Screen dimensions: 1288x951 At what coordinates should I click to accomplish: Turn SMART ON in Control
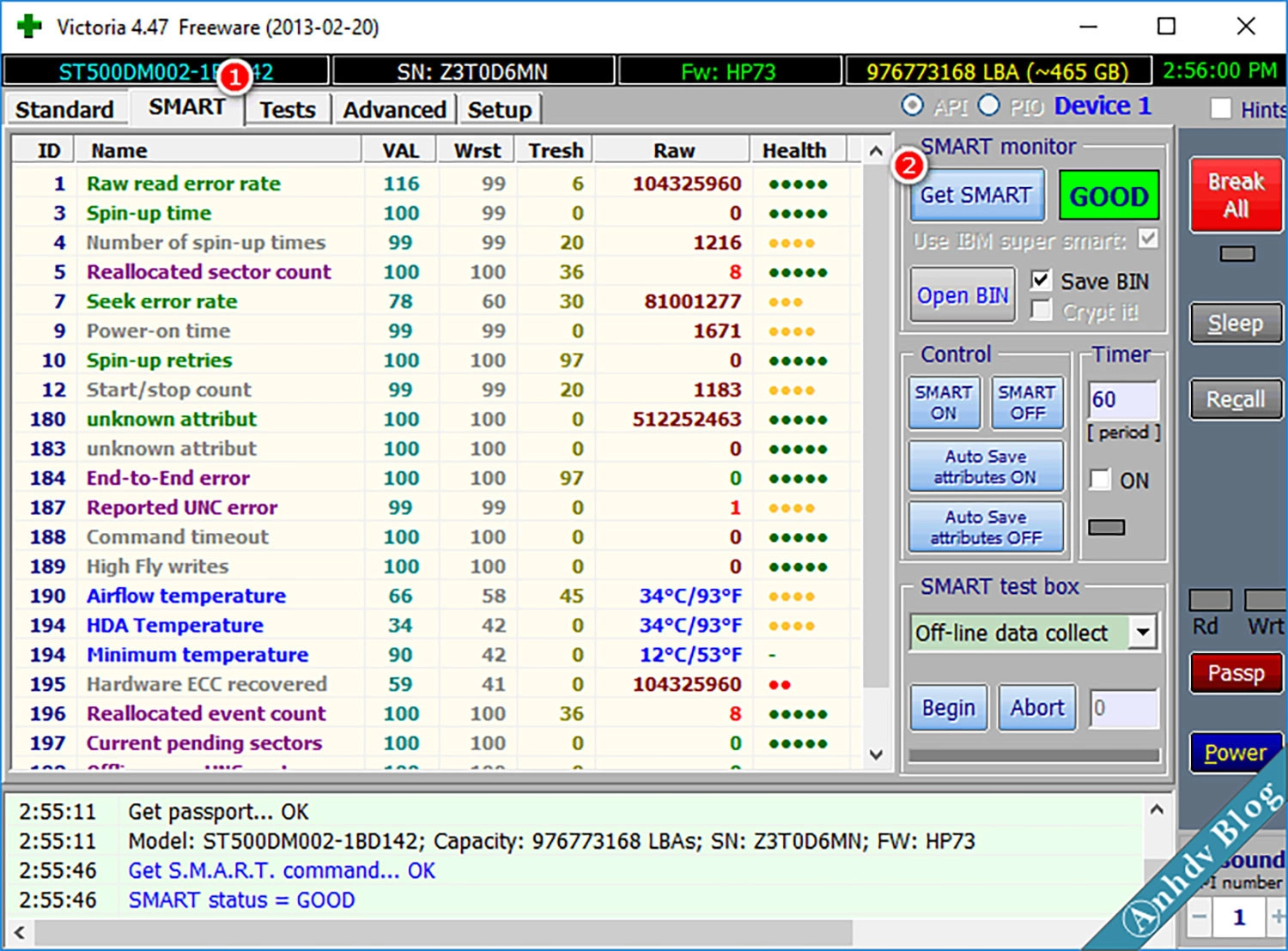944,403
